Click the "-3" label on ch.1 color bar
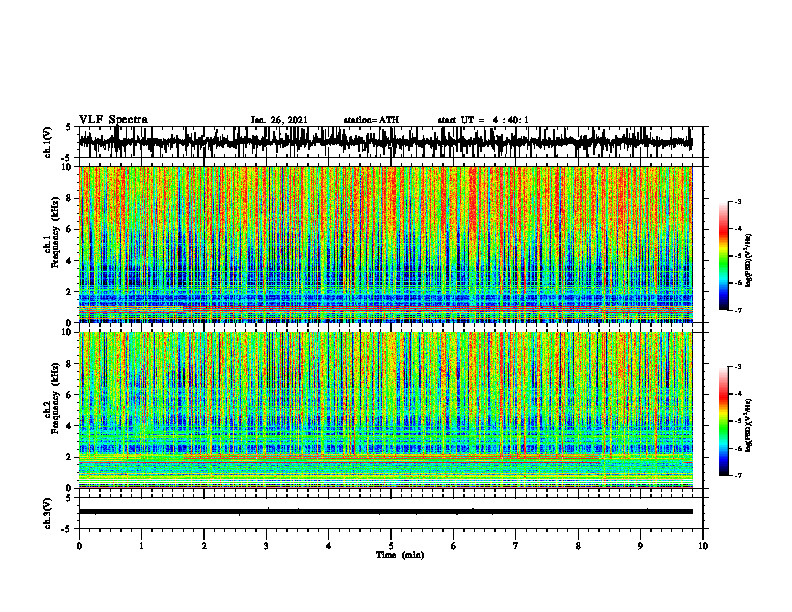The image size is (792, 612). pos(737,202)
